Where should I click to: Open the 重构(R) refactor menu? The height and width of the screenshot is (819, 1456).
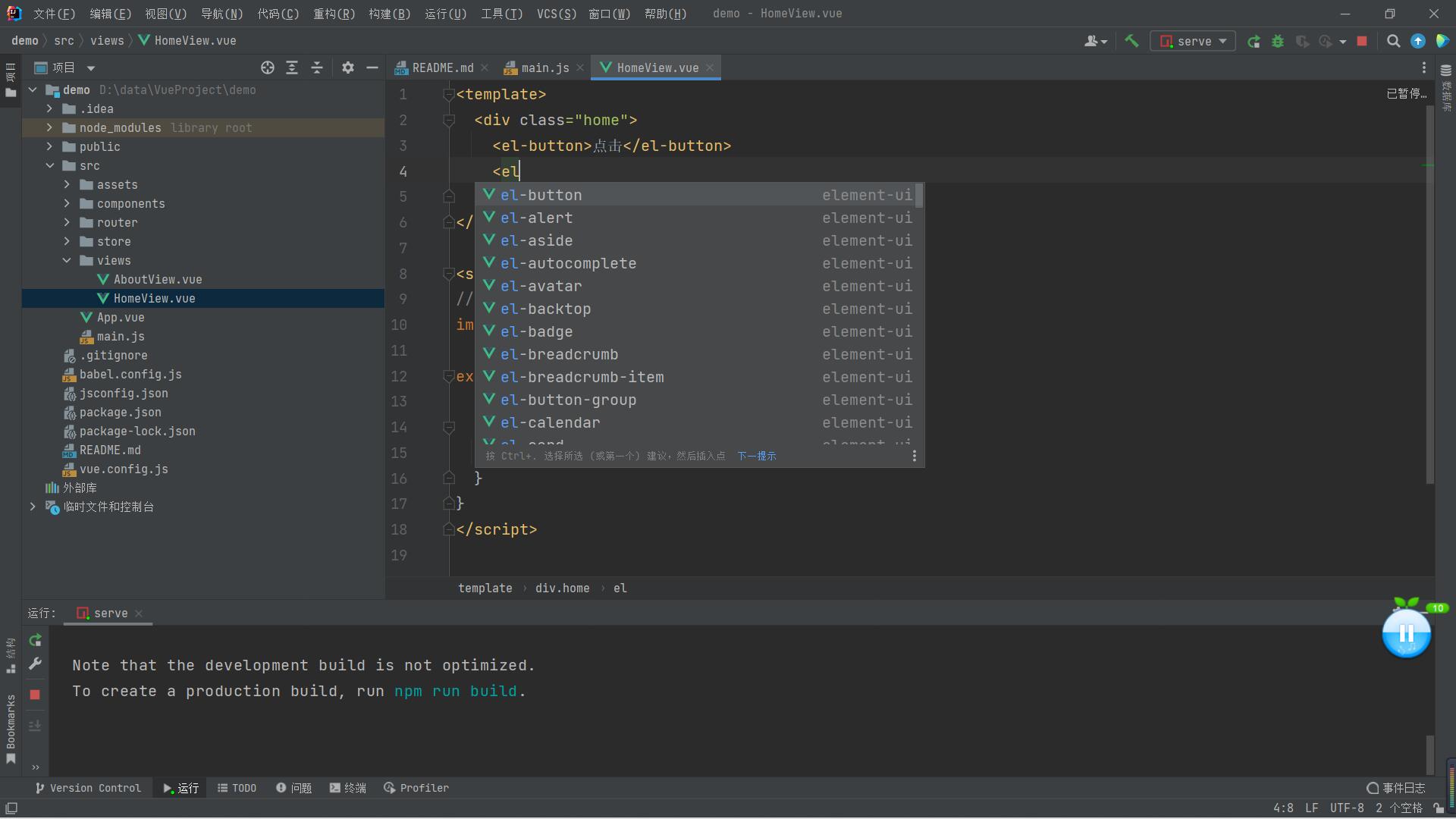[x=334, y=14]
